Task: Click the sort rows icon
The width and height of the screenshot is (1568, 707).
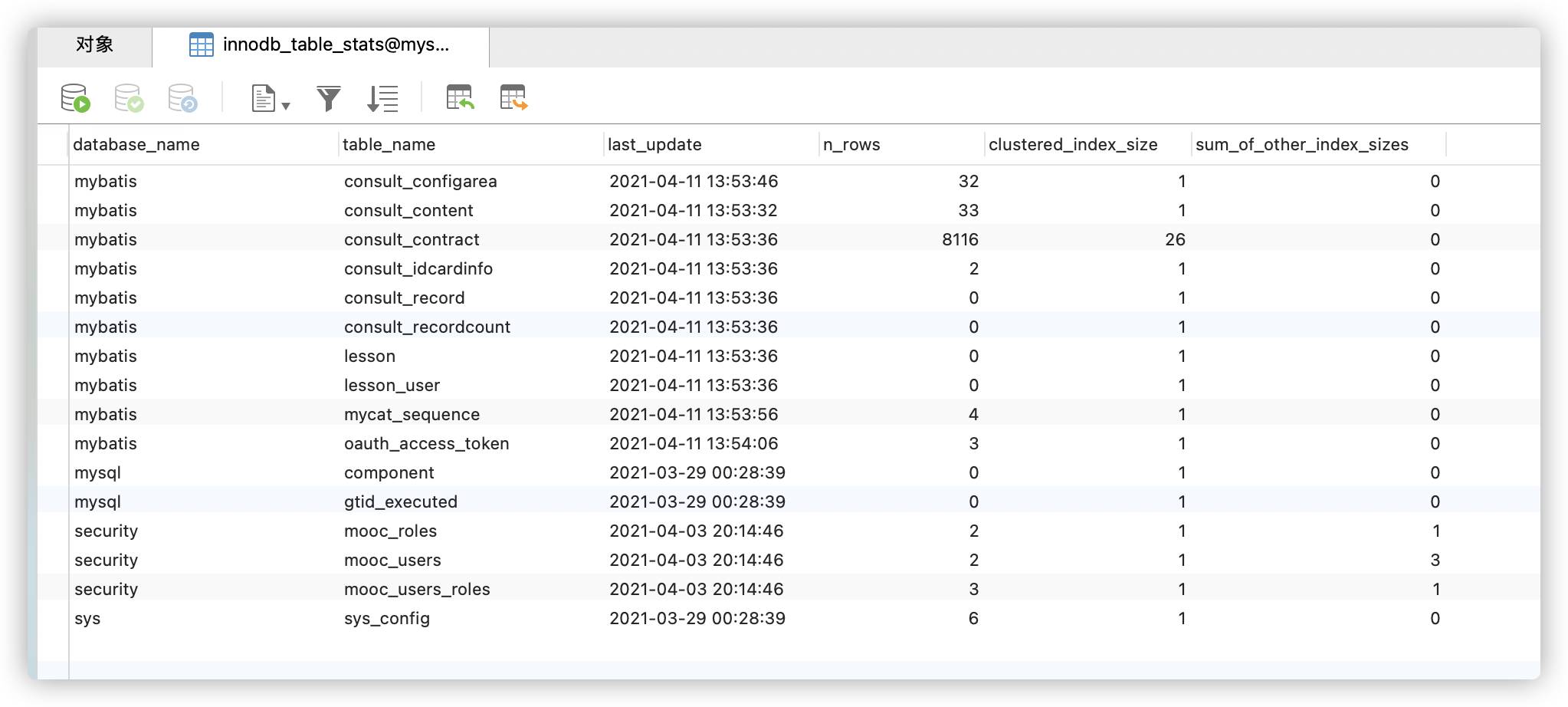Action: pos(382,98)
